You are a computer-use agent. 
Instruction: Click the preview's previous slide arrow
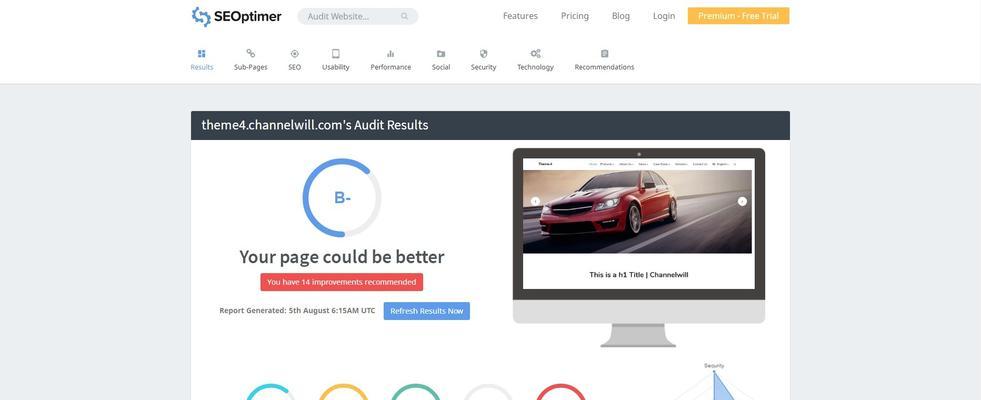click(535, 202)
